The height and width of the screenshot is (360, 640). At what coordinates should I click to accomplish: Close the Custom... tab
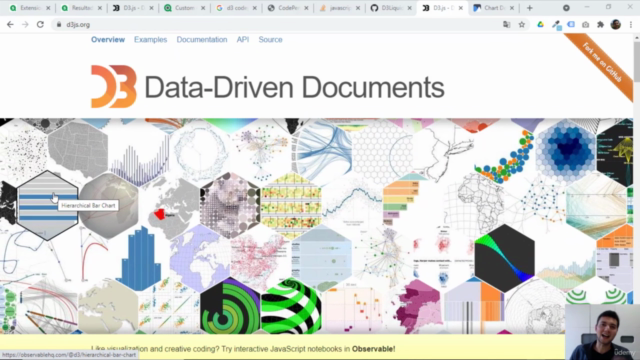pyautogui.click(x=203, y=8)
